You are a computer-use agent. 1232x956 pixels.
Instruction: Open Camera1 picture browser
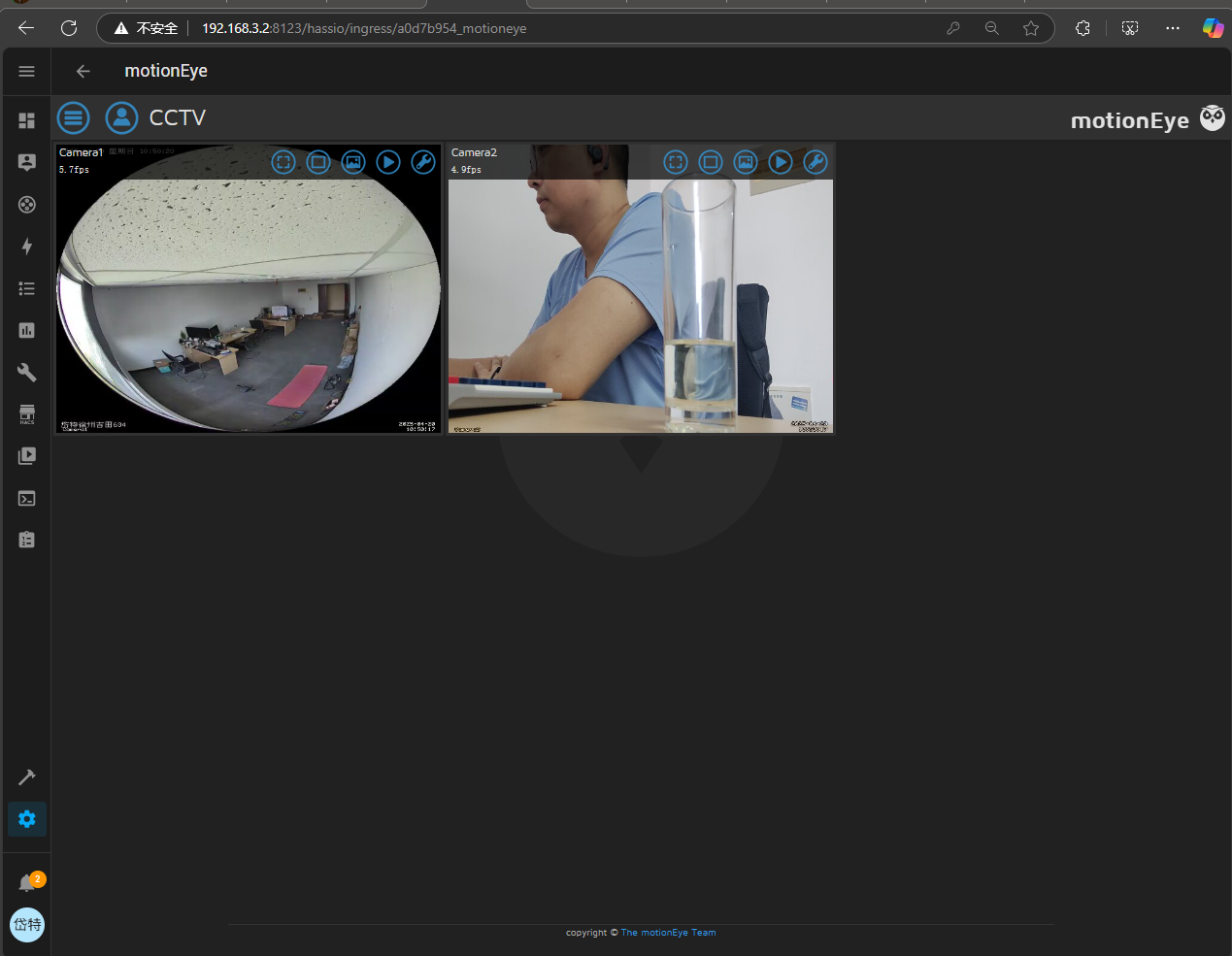click(x=353, y=162)
